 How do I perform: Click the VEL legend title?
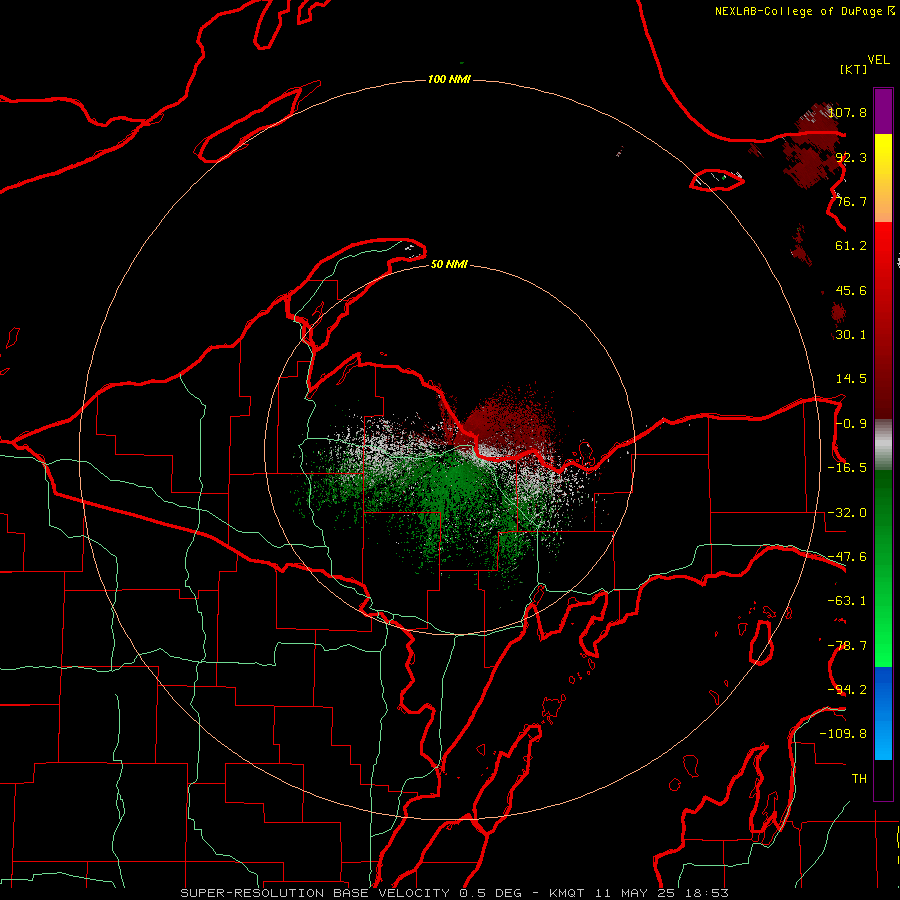tap(878, 60)
